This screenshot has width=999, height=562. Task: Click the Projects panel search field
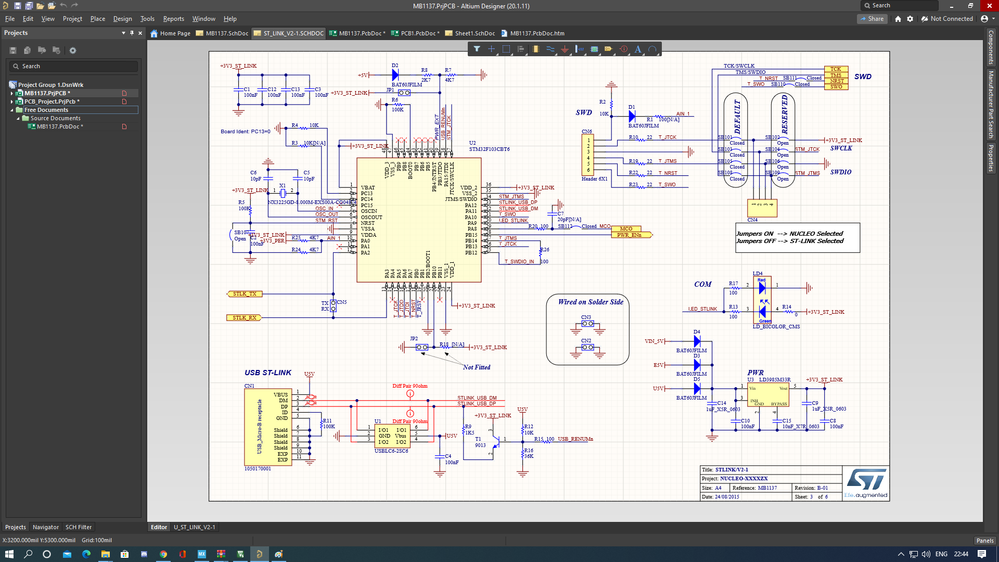(73, 66)
